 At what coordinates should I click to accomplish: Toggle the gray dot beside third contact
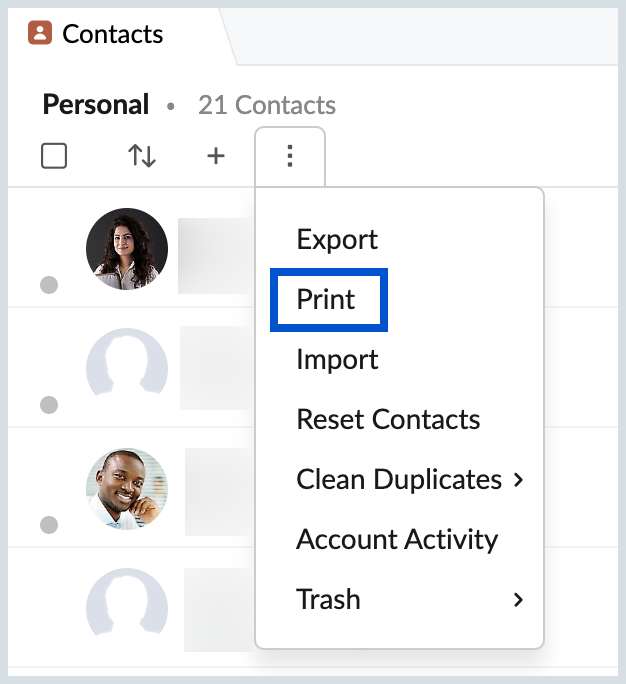click(49, 525)
